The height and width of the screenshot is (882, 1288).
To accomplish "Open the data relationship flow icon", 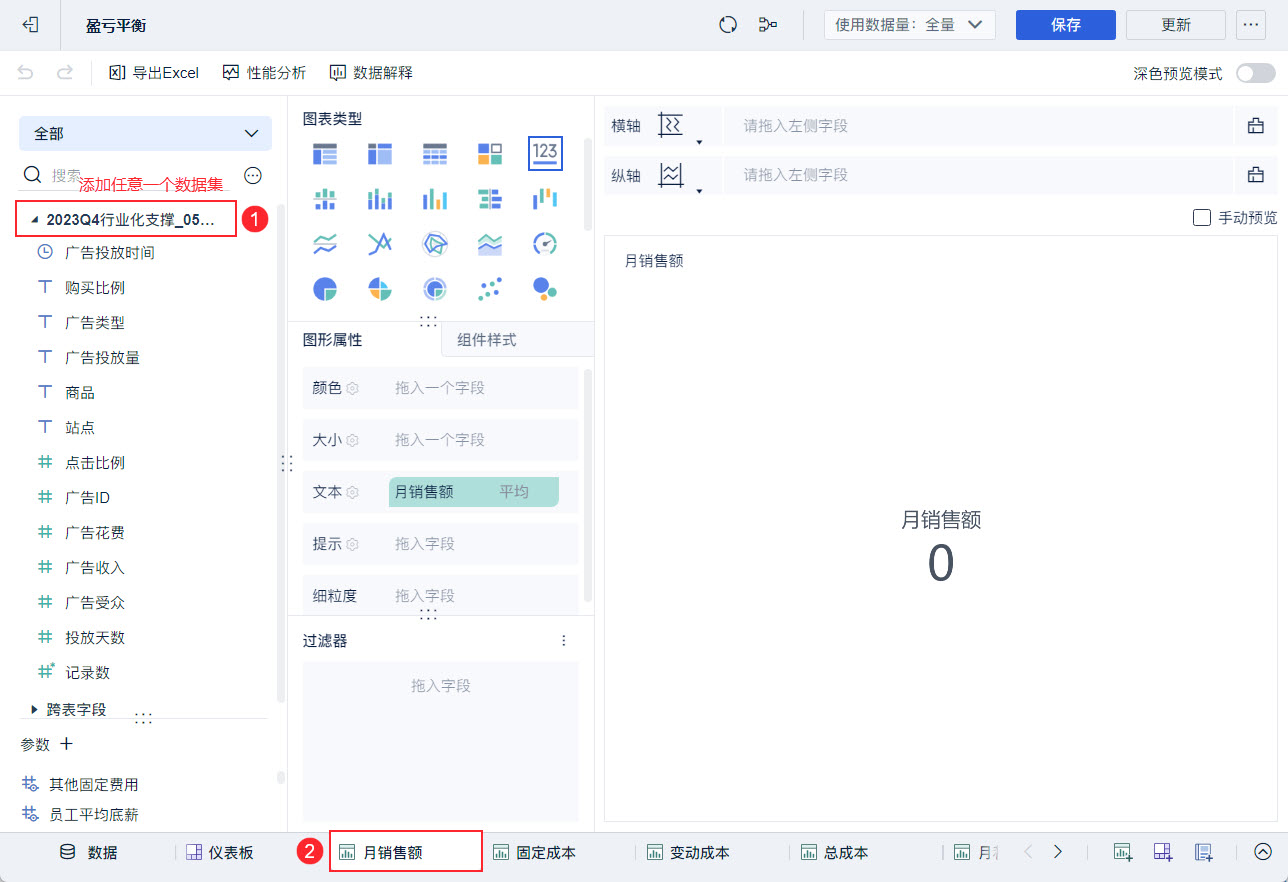I will pos(768,25).
